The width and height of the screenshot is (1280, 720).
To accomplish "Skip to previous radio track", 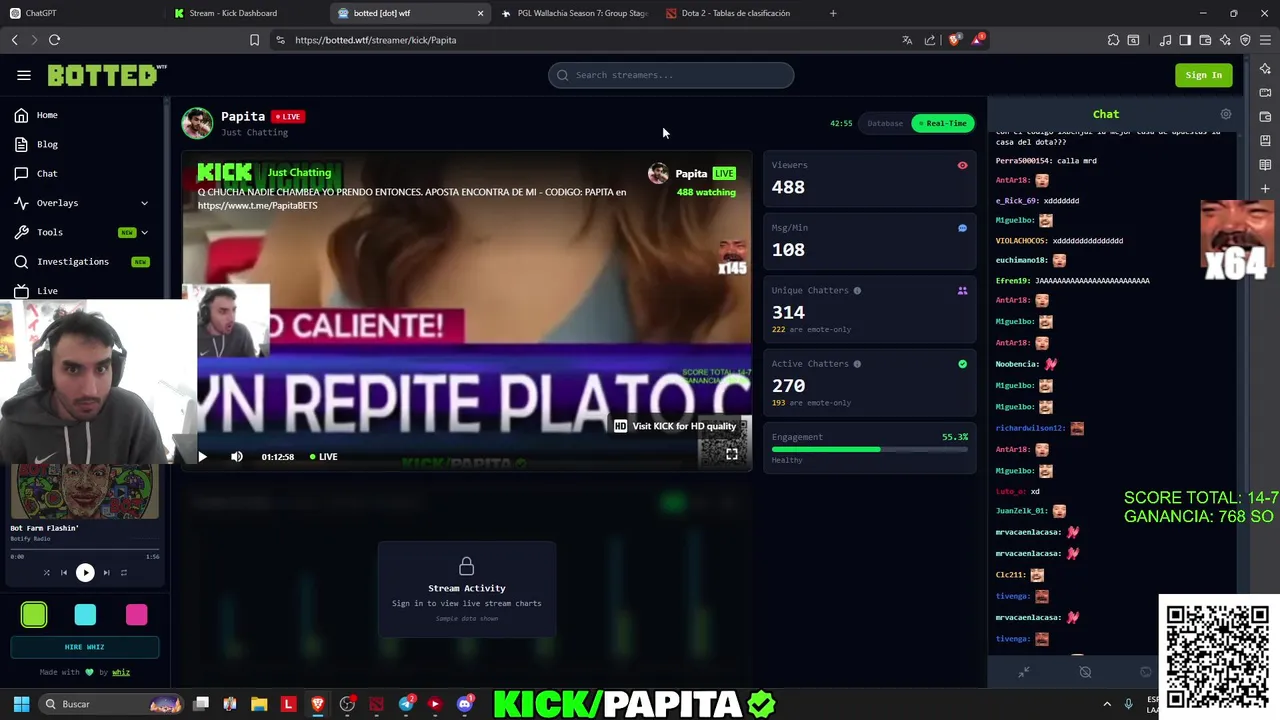I will (x=64, y=573).
